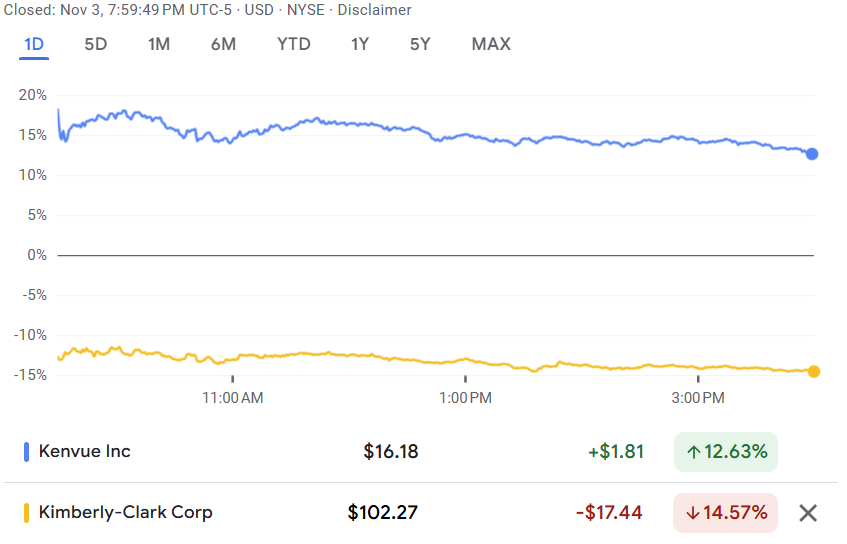Click the blue Kenvue color indicator
This screenshot has width=847, height=544.
click(26, 452)
